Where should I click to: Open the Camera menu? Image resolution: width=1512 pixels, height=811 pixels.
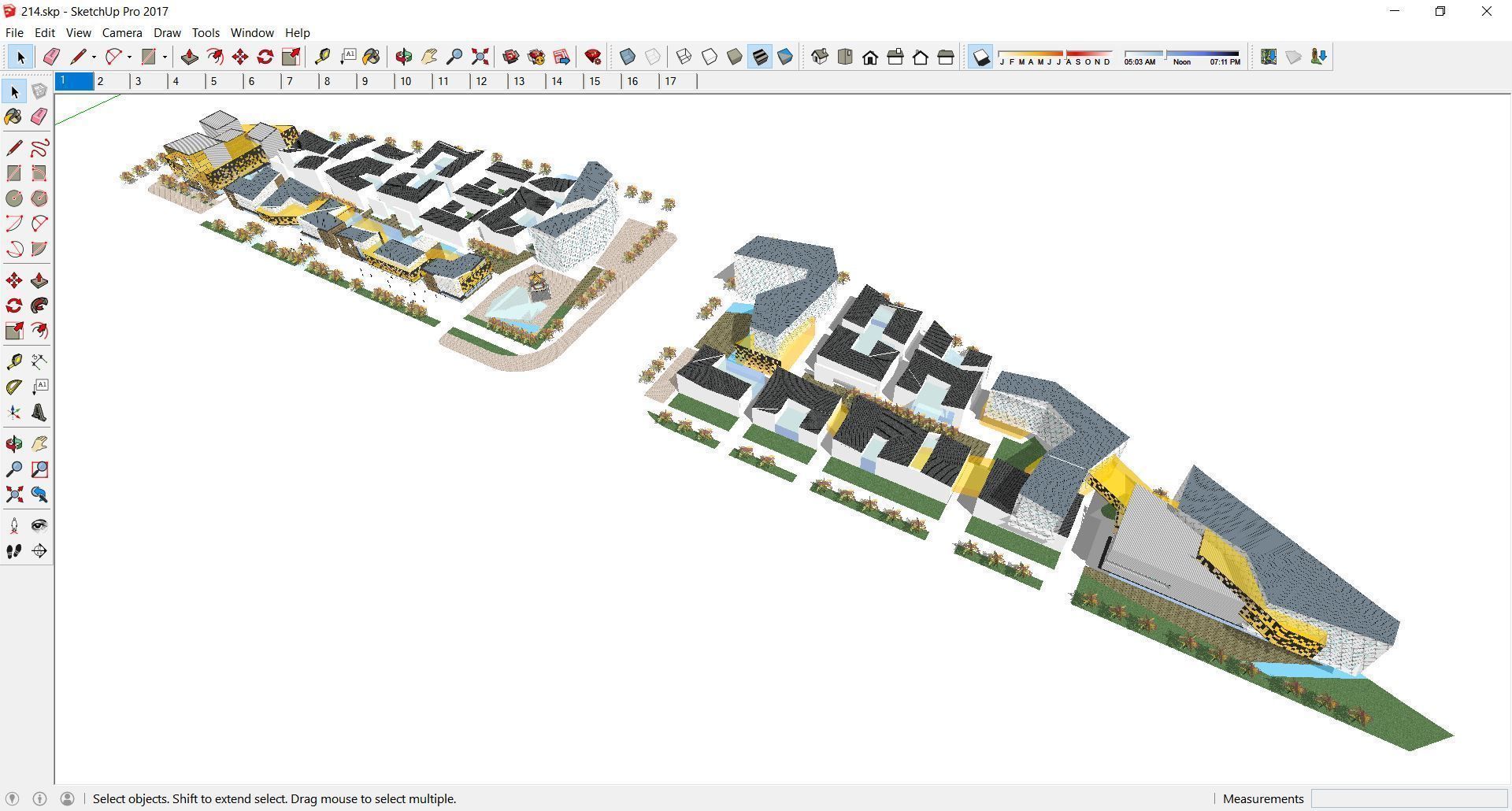122,32
